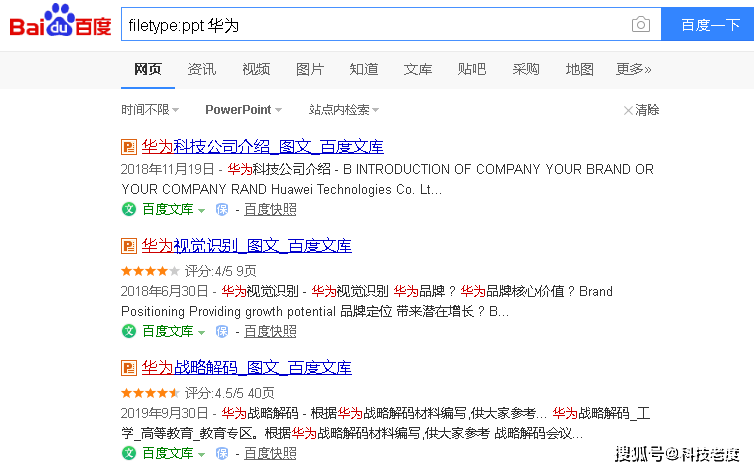
Task: Switch to the 知道 tab
Action: click(x=364, y=69)
